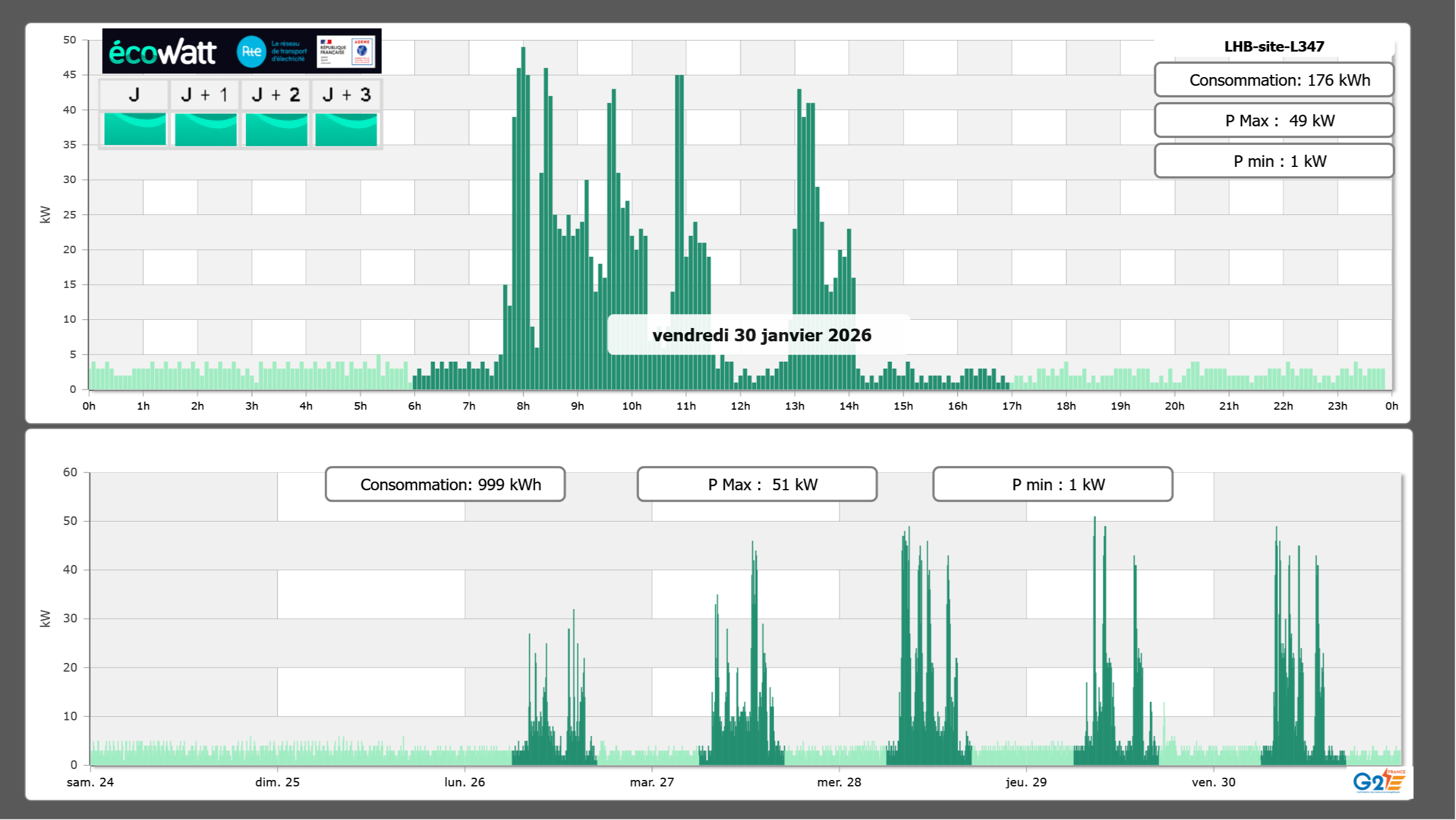Click the Rte round logo
The height and width of the screenshot is (820, 1456).
(x=251, y=52)
